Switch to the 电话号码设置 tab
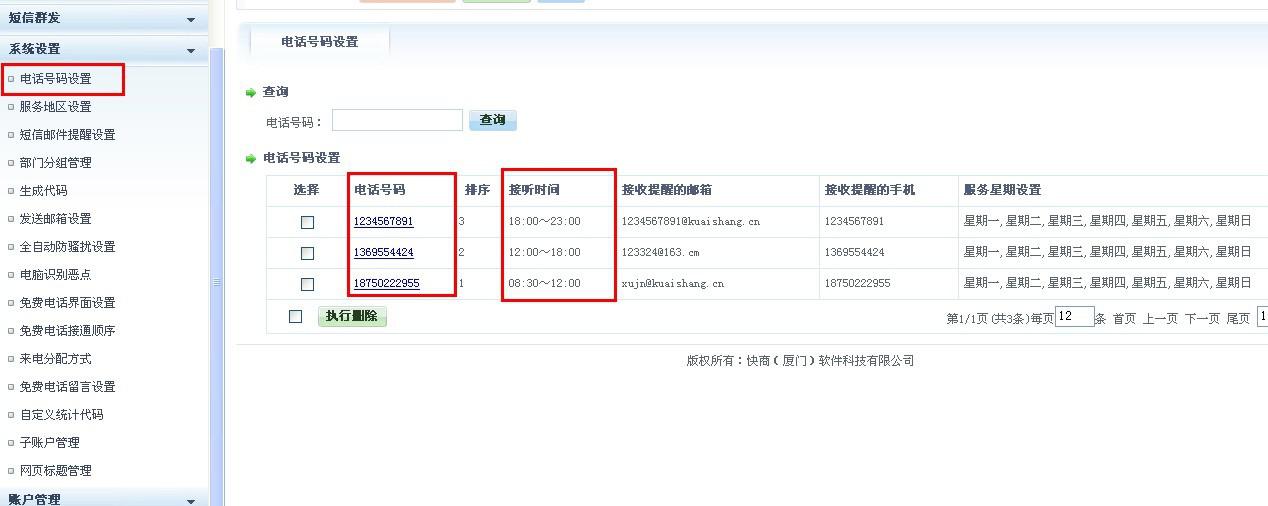 click(319, 42)
